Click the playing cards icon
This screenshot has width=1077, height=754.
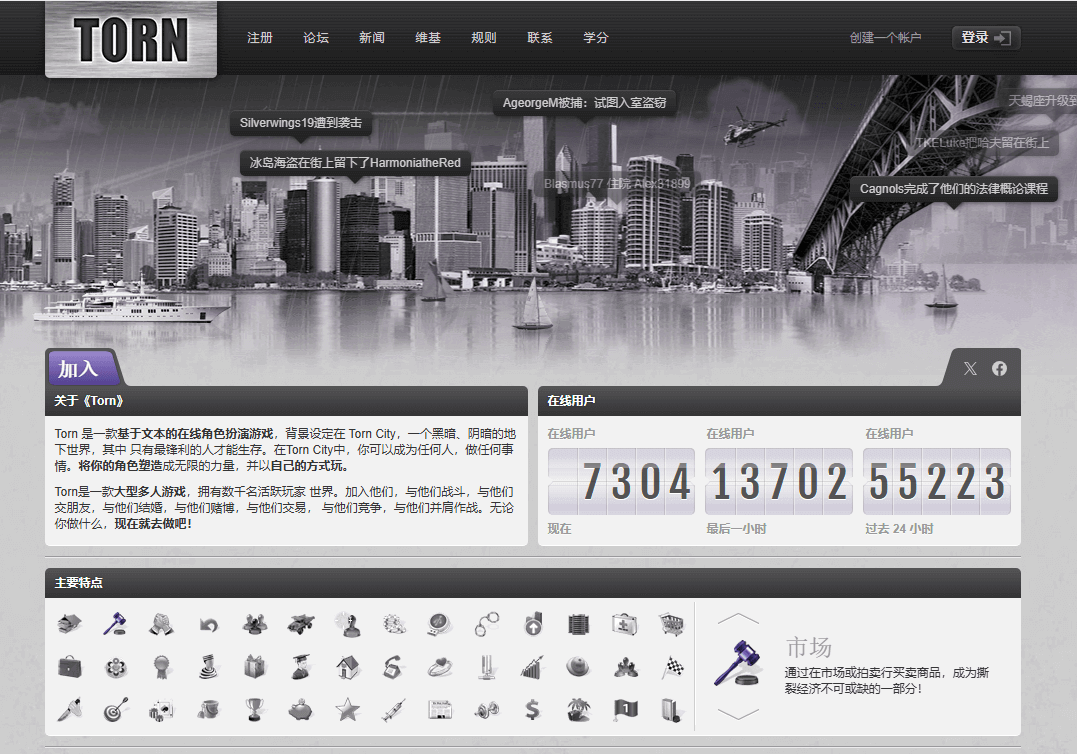tap(161, 709)
